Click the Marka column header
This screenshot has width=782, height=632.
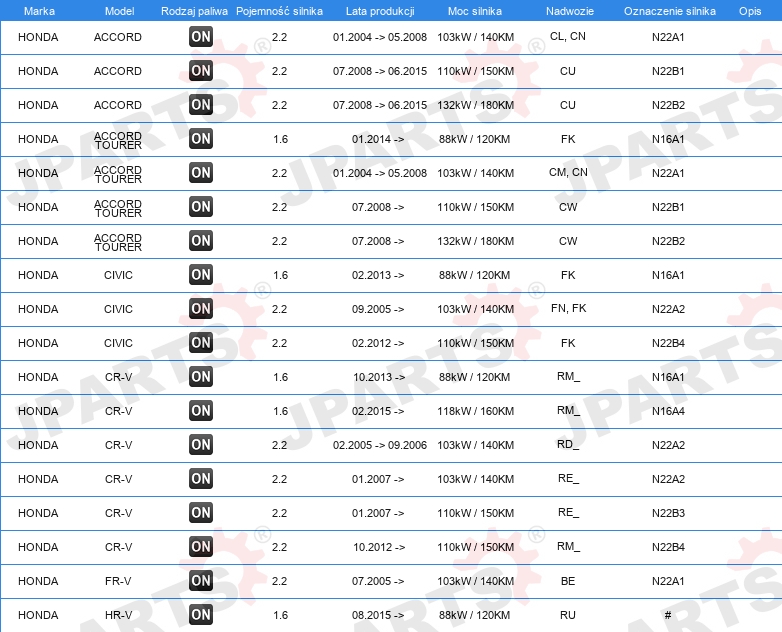(39, 11)
